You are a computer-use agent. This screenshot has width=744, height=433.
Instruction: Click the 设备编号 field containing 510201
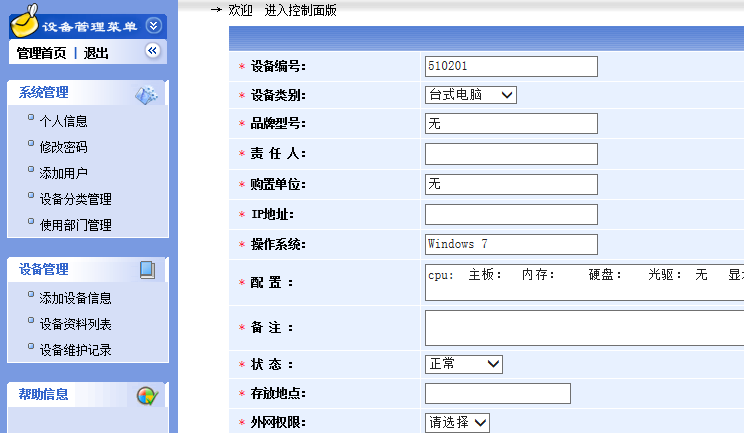point(511,66)
